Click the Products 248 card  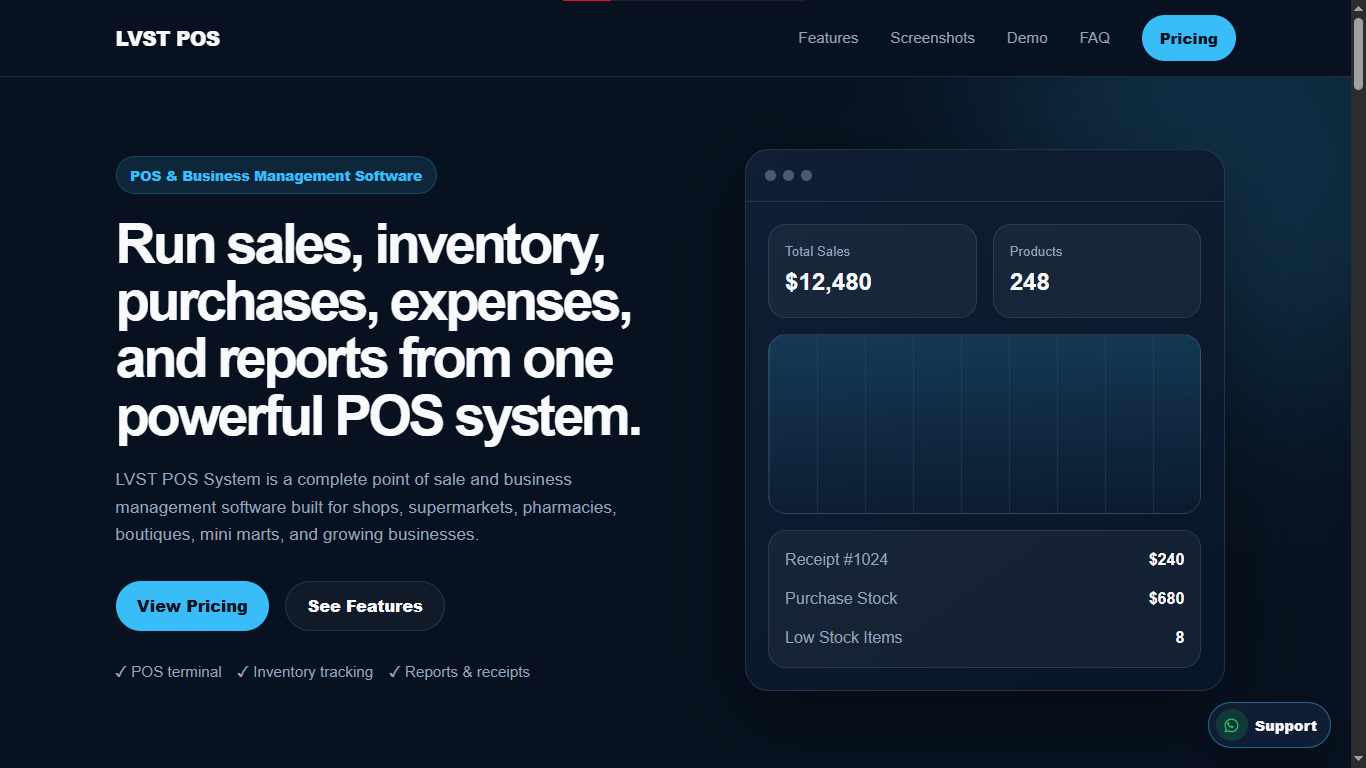click(1096, 271)
